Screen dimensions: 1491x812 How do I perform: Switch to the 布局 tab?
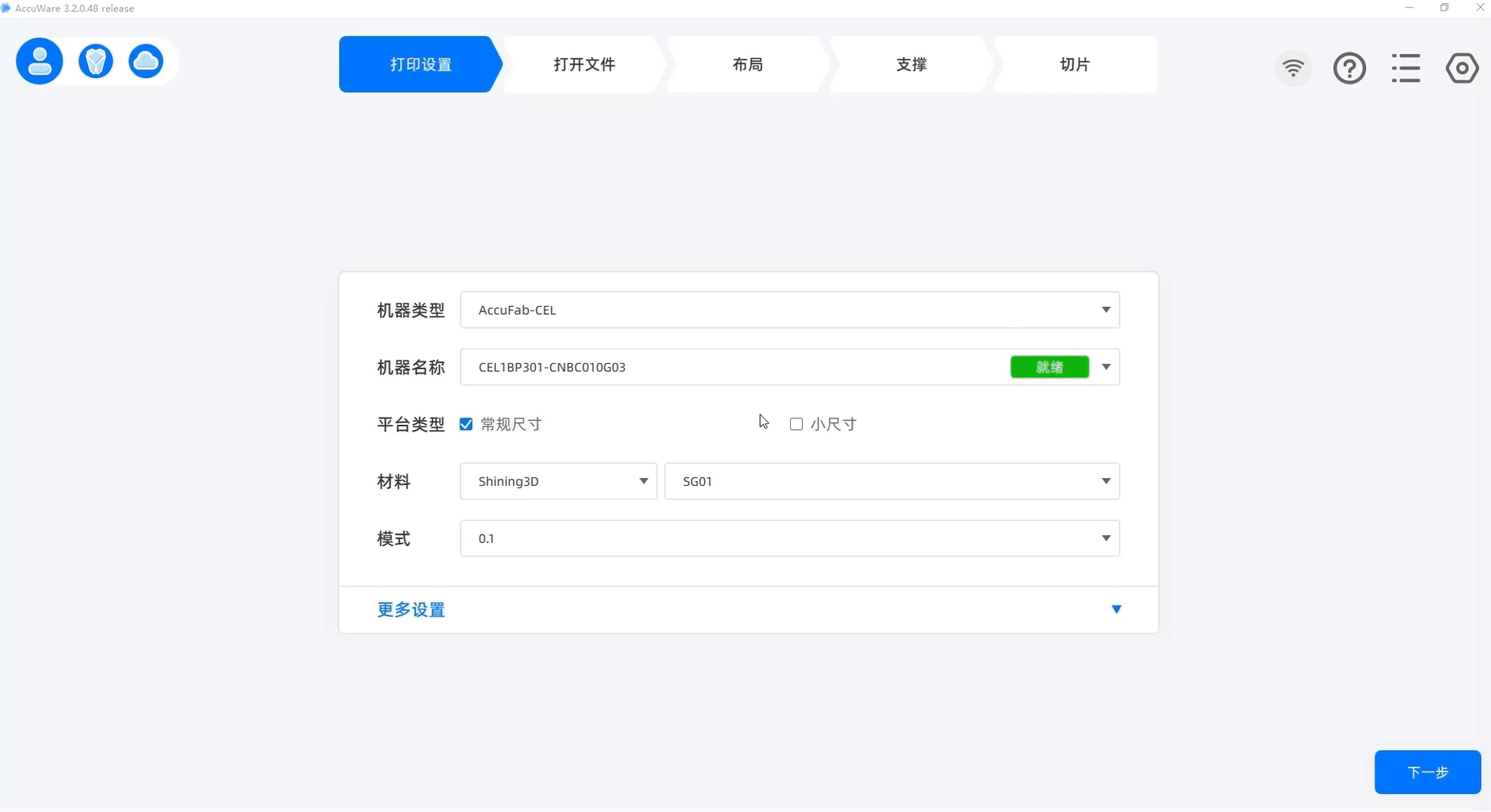pos(747,65)
